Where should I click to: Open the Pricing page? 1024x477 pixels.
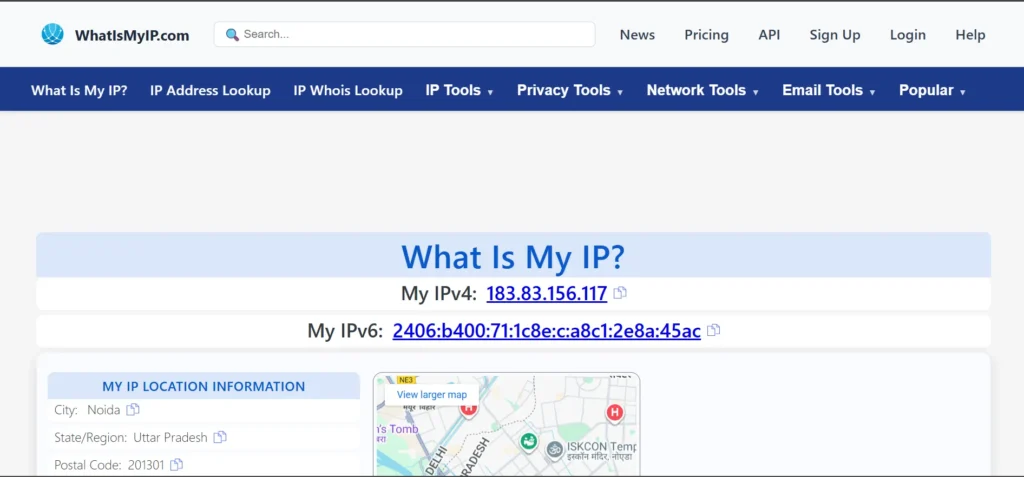[707, 35]
